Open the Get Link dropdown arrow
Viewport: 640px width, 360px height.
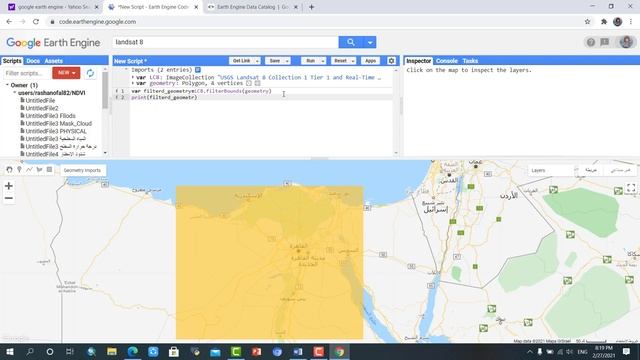click(x=257, y=61)
